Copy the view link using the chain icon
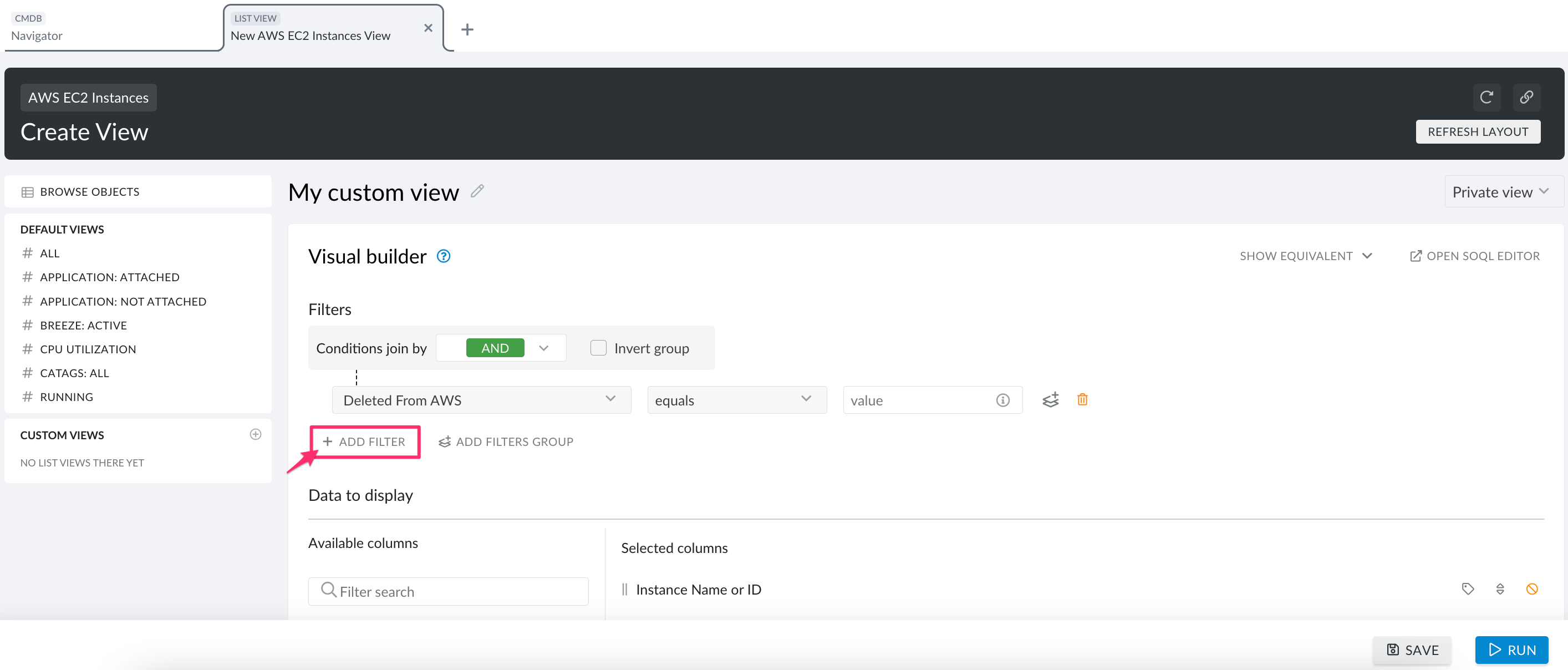The width and height of the screenshot is (1568, 670). tap(1526, 98)
